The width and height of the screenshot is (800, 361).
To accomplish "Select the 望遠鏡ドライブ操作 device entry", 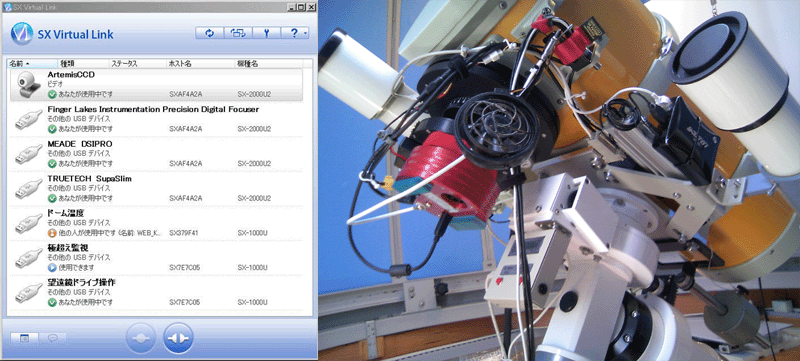I will coord(157,293).
